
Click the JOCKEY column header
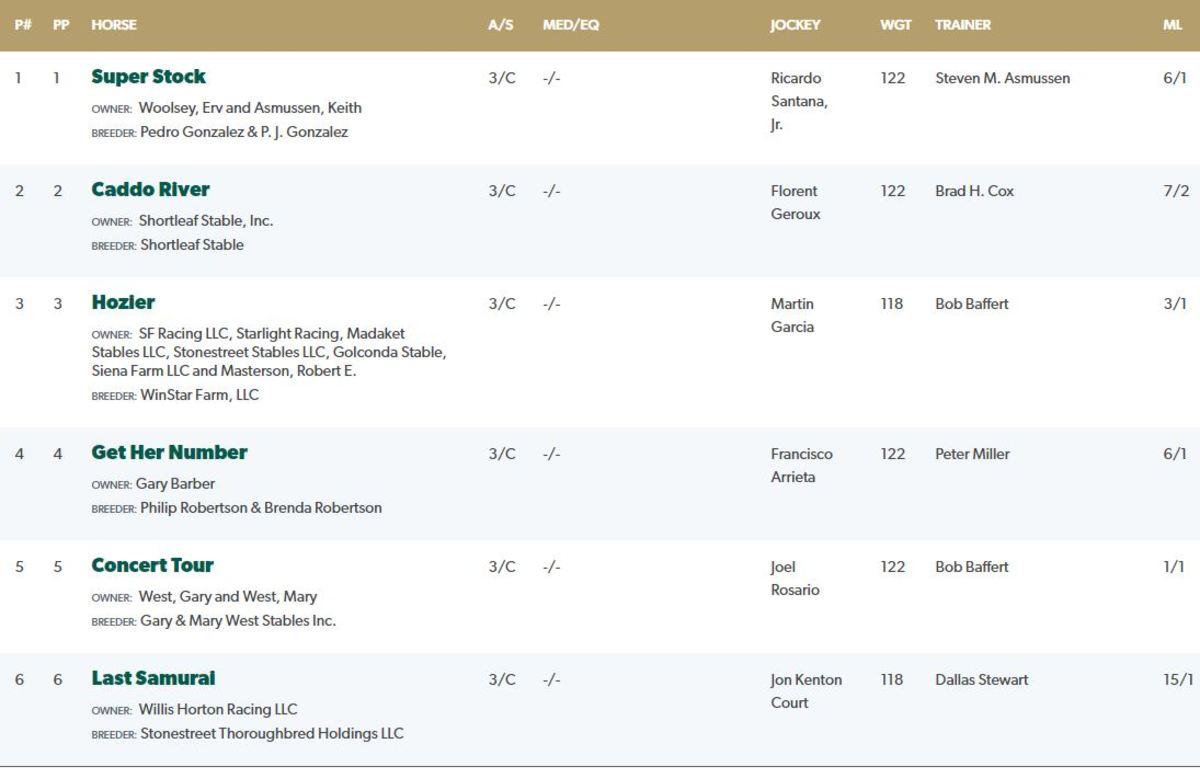coord(795,25)
